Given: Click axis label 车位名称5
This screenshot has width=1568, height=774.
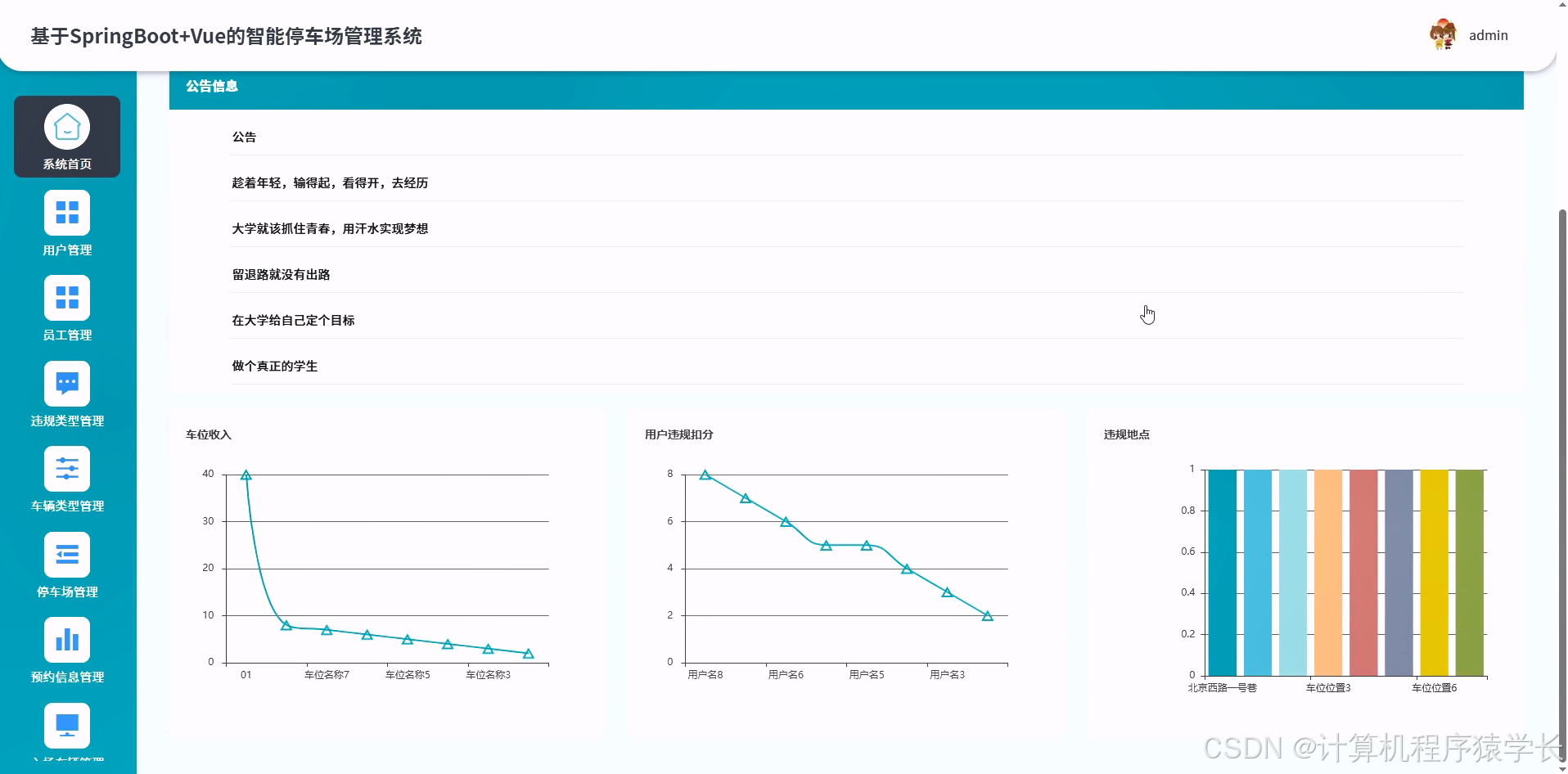Looking at the screenshot, I should pos(408,675).
